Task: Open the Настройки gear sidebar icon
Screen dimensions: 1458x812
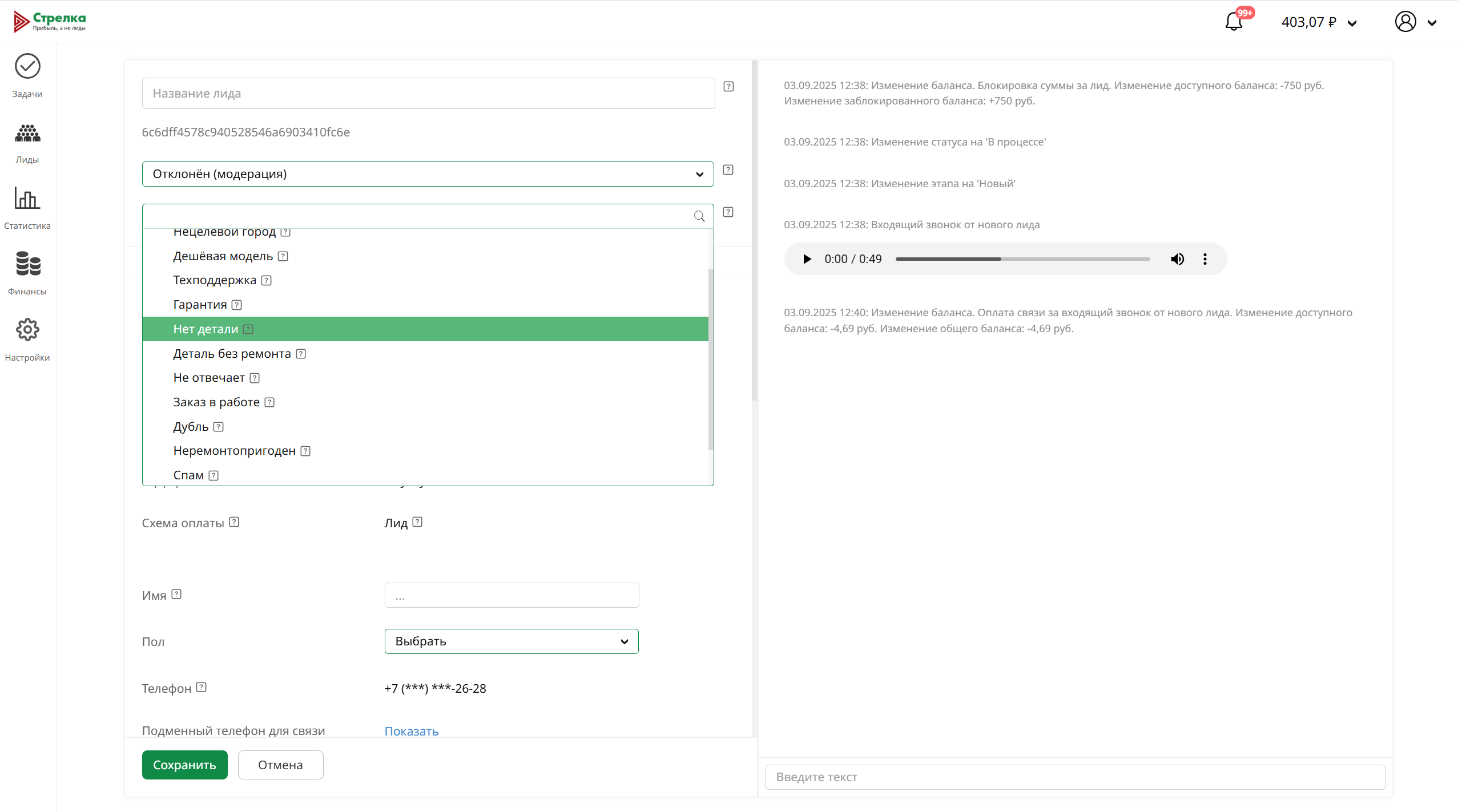Action: pos(27,330)
